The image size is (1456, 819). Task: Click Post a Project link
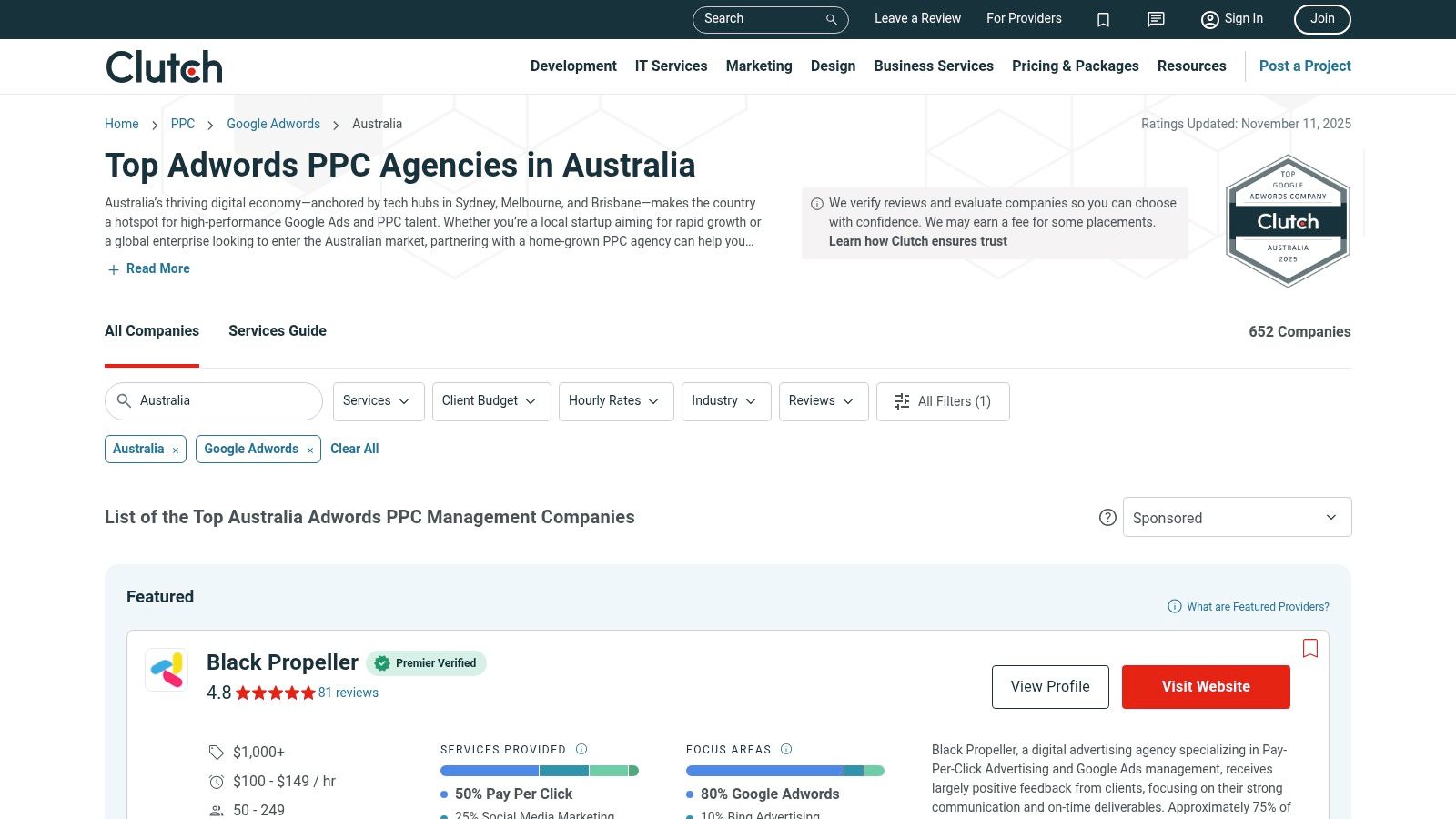pyautogui.click(x=1305, y=66)
